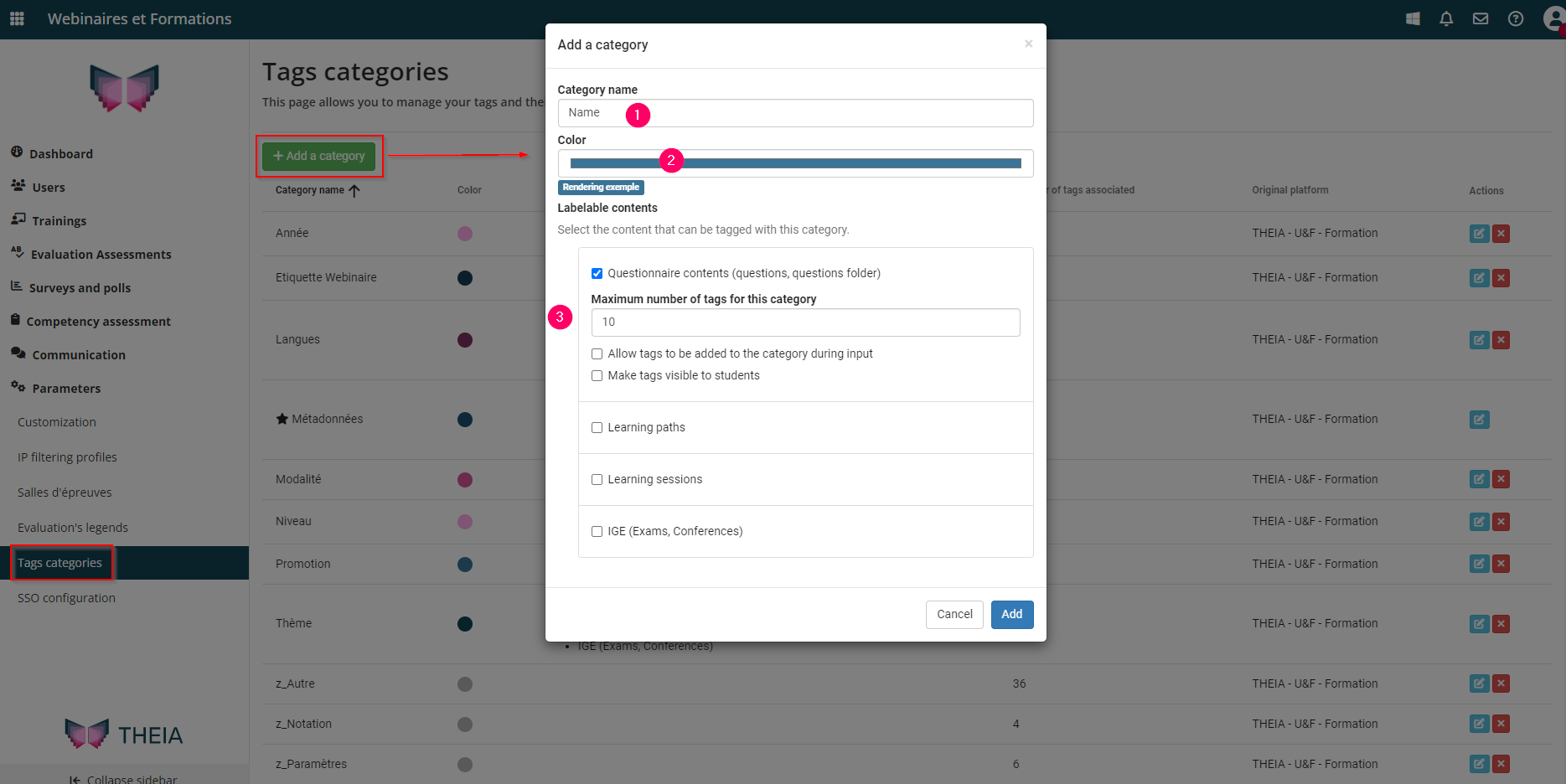Edit the Année category with the pencil icon
This screenshot has height=784, width=1566.
(1479, 233)
